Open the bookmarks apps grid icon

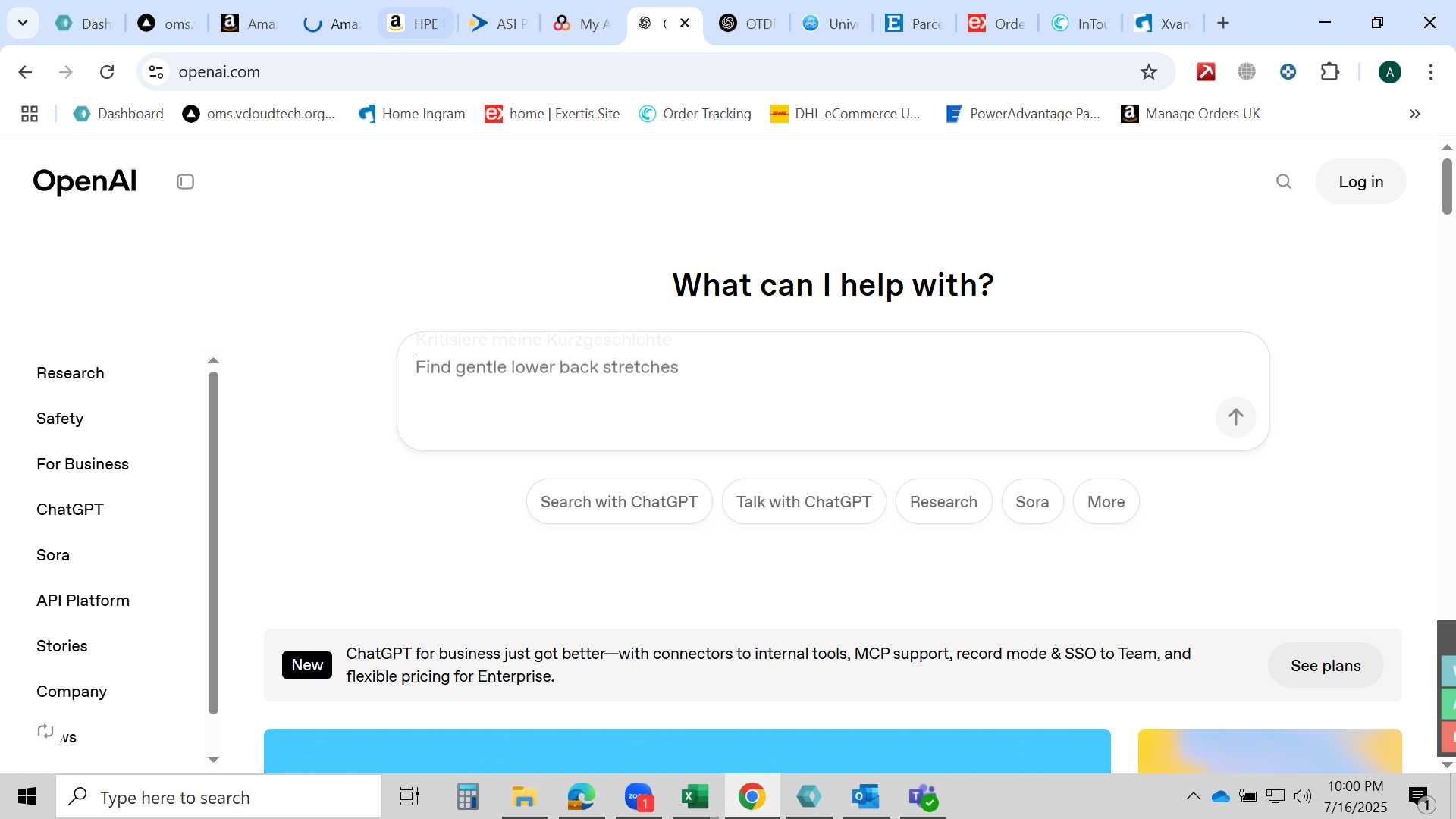(x=30, y=114)
